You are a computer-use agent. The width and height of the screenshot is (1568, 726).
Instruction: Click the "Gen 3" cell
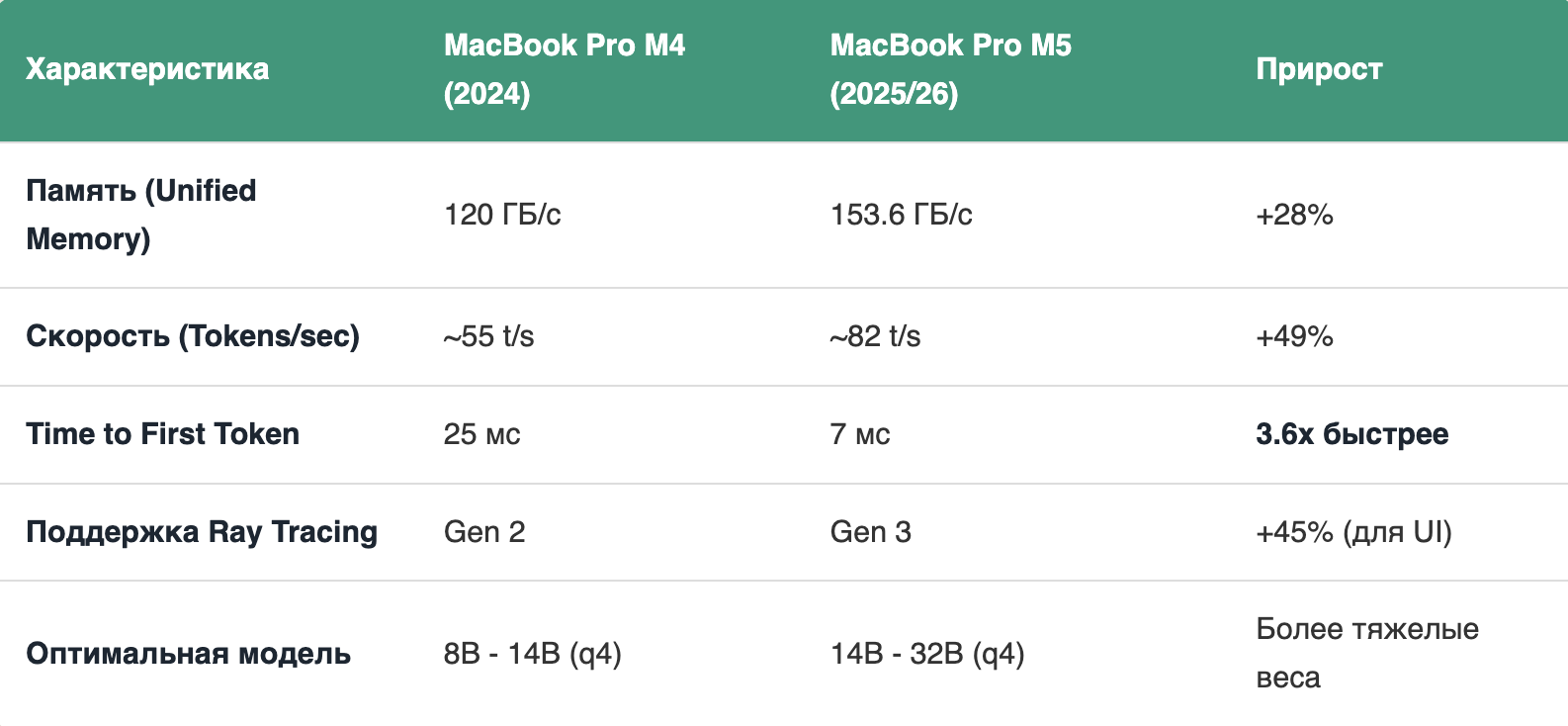click(870, 532)
